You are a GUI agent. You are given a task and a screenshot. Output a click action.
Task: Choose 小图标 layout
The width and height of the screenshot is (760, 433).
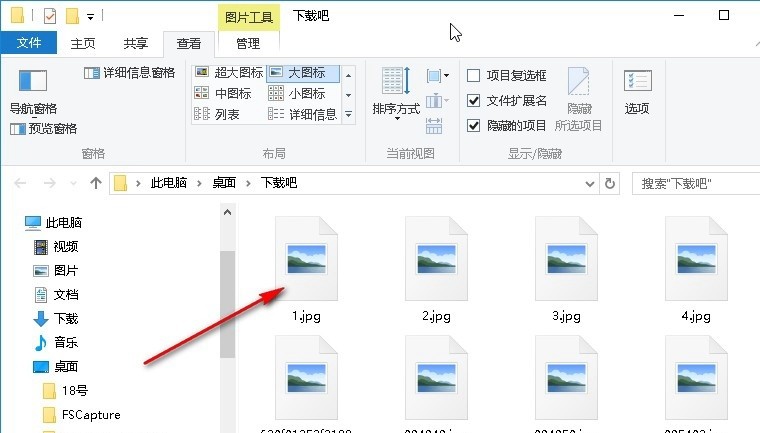pyautogui.click(x=297, y=93)
